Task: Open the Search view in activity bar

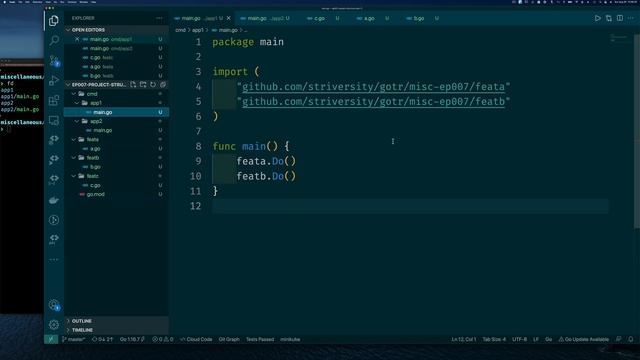Action: click(x=54, y=40)
